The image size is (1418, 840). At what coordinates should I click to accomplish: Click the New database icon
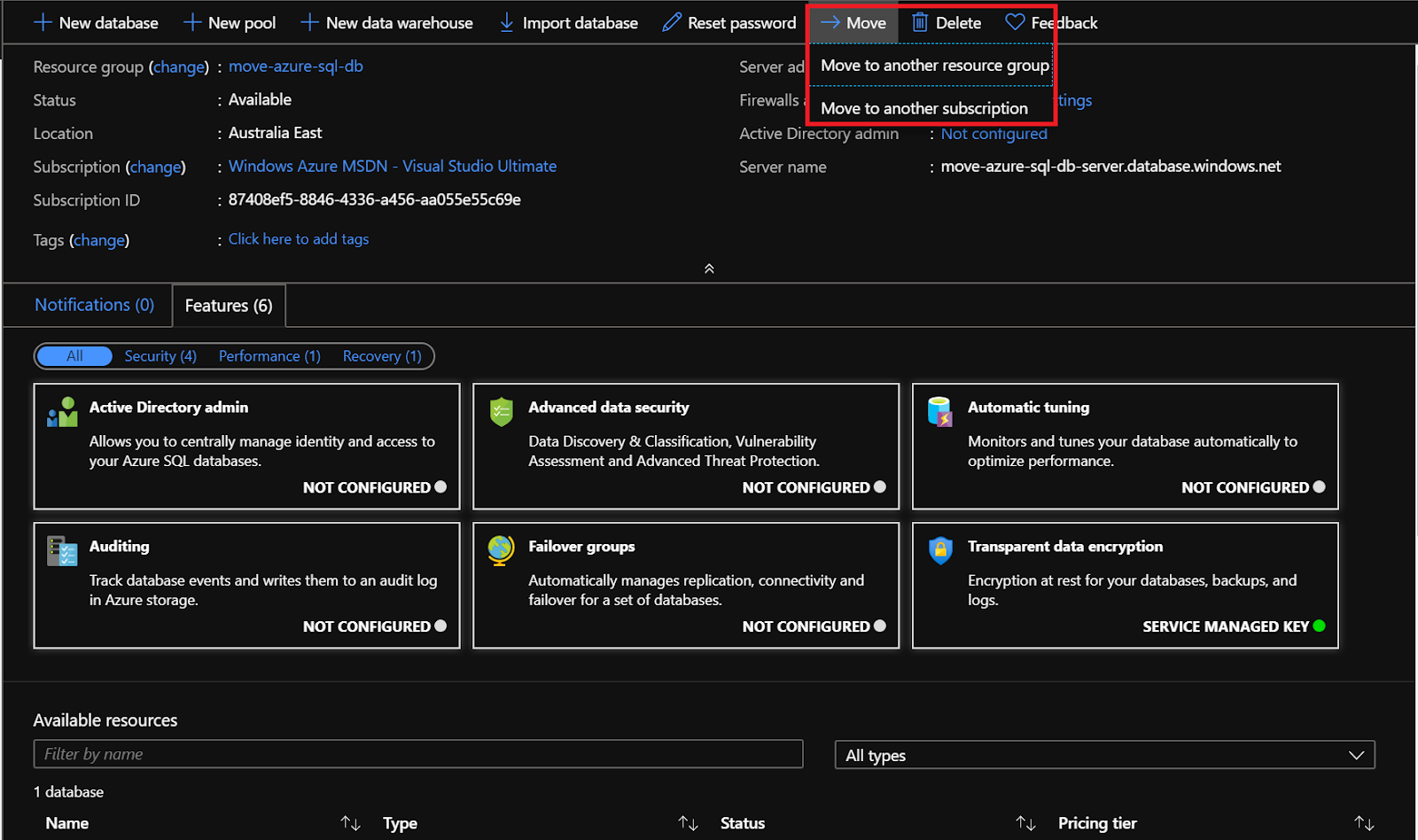pyautogui.click(x=42, y=22)
